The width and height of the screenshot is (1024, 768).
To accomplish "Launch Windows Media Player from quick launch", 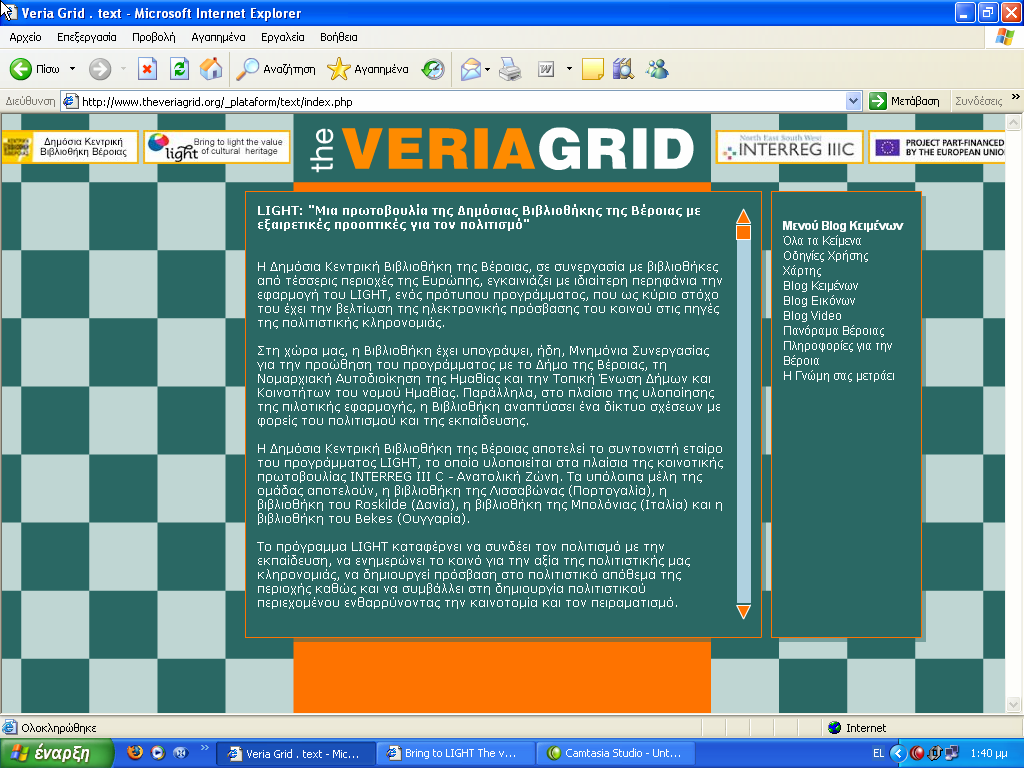I will coord(157,753).
